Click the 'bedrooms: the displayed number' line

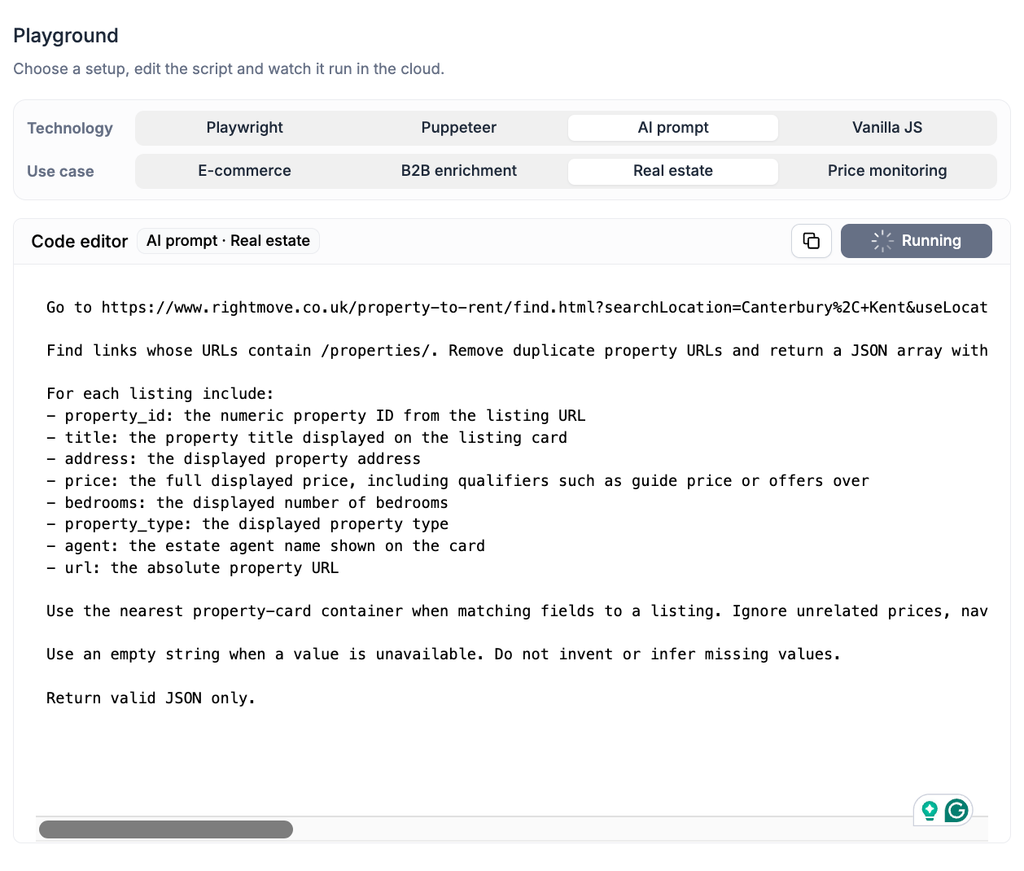point(247,503)
